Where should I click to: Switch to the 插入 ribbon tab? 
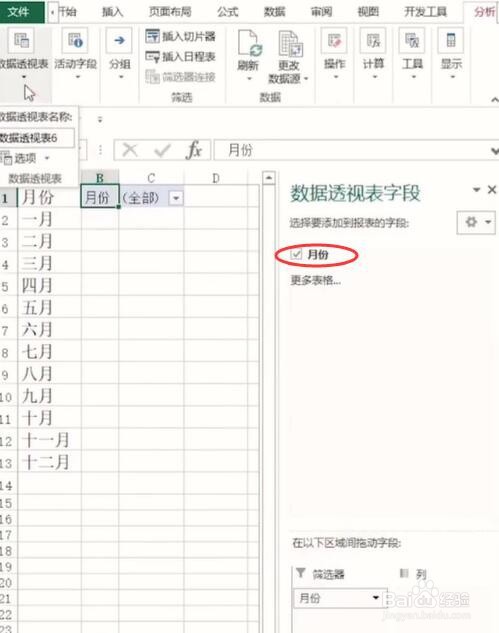(112, 12)
